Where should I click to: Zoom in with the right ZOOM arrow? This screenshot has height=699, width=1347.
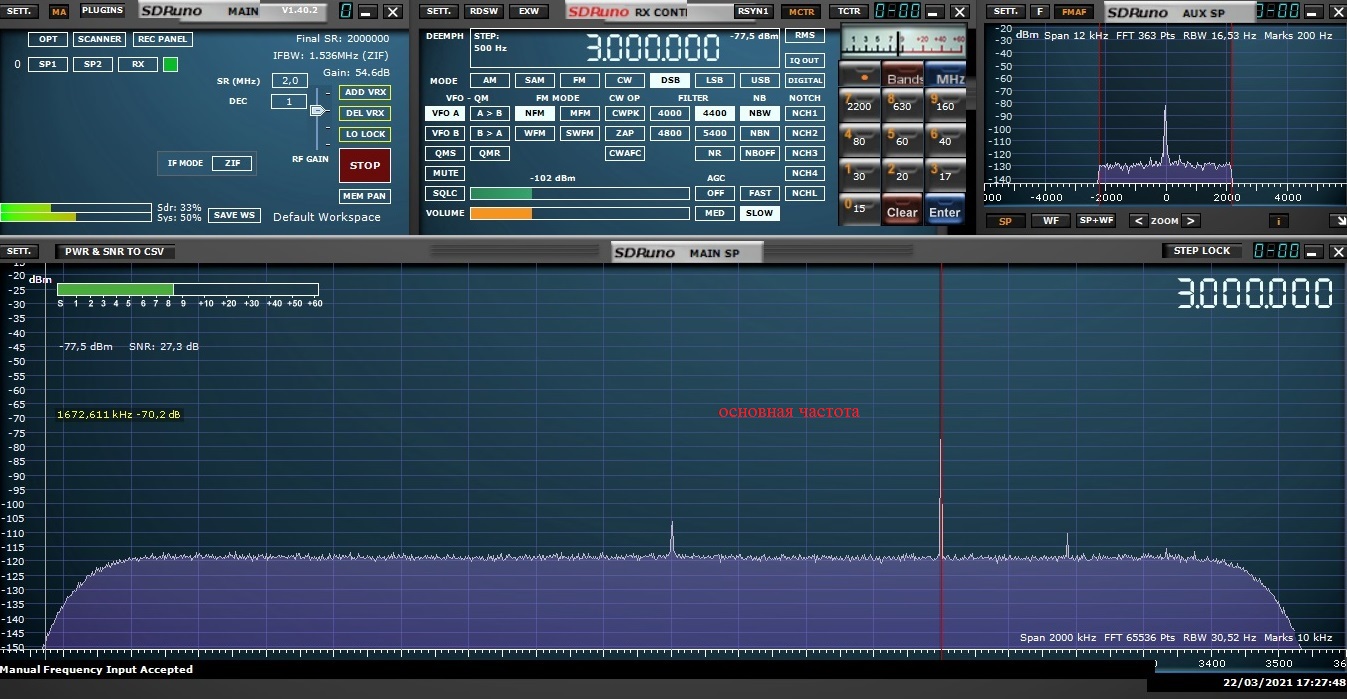pos(1193,221)
